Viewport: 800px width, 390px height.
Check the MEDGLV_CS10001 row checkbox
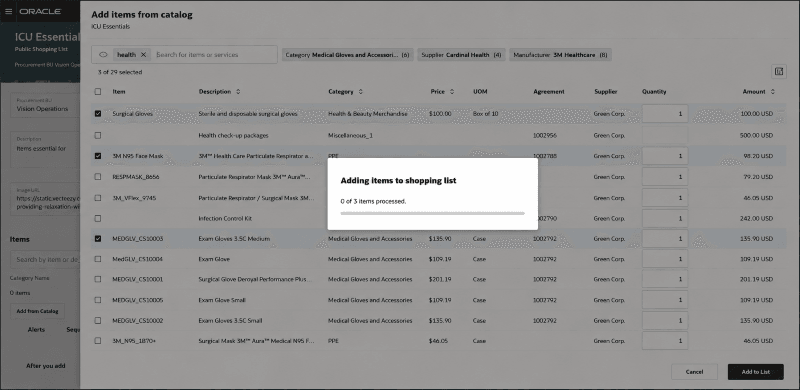98,279
